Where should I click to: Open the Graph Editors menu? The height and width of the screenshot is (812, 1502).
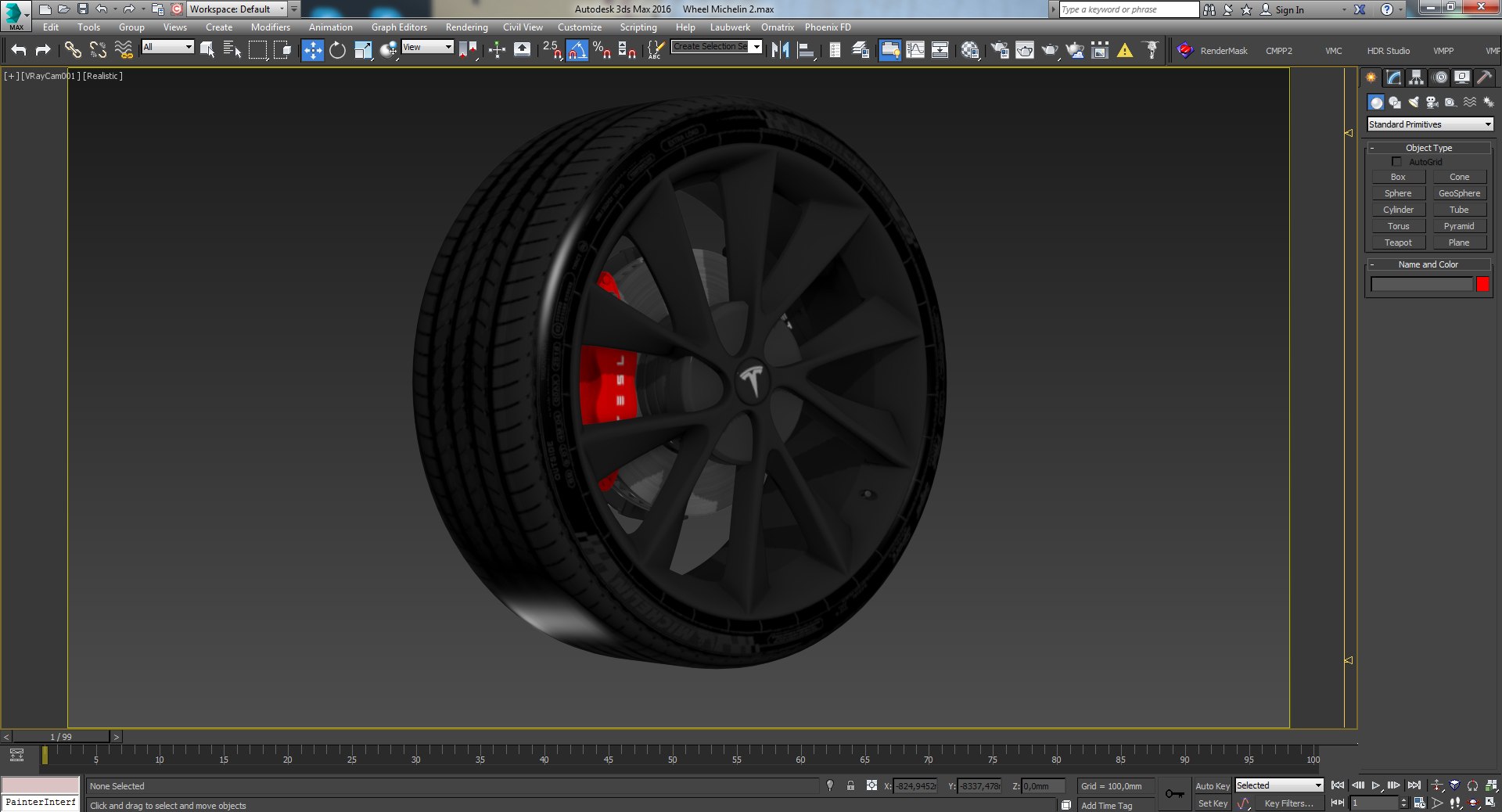pos(399,27)
